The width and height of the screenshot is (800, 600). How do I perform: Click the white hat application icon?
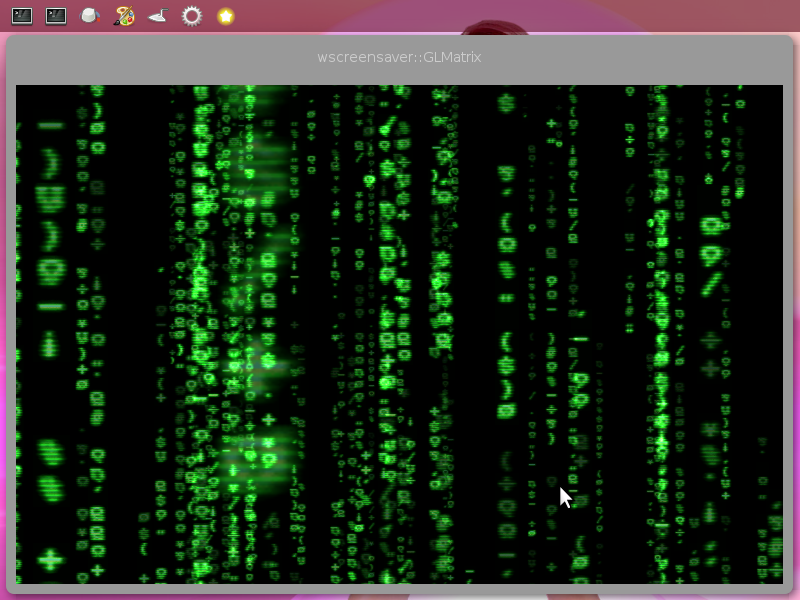click(x=88, y=15)
